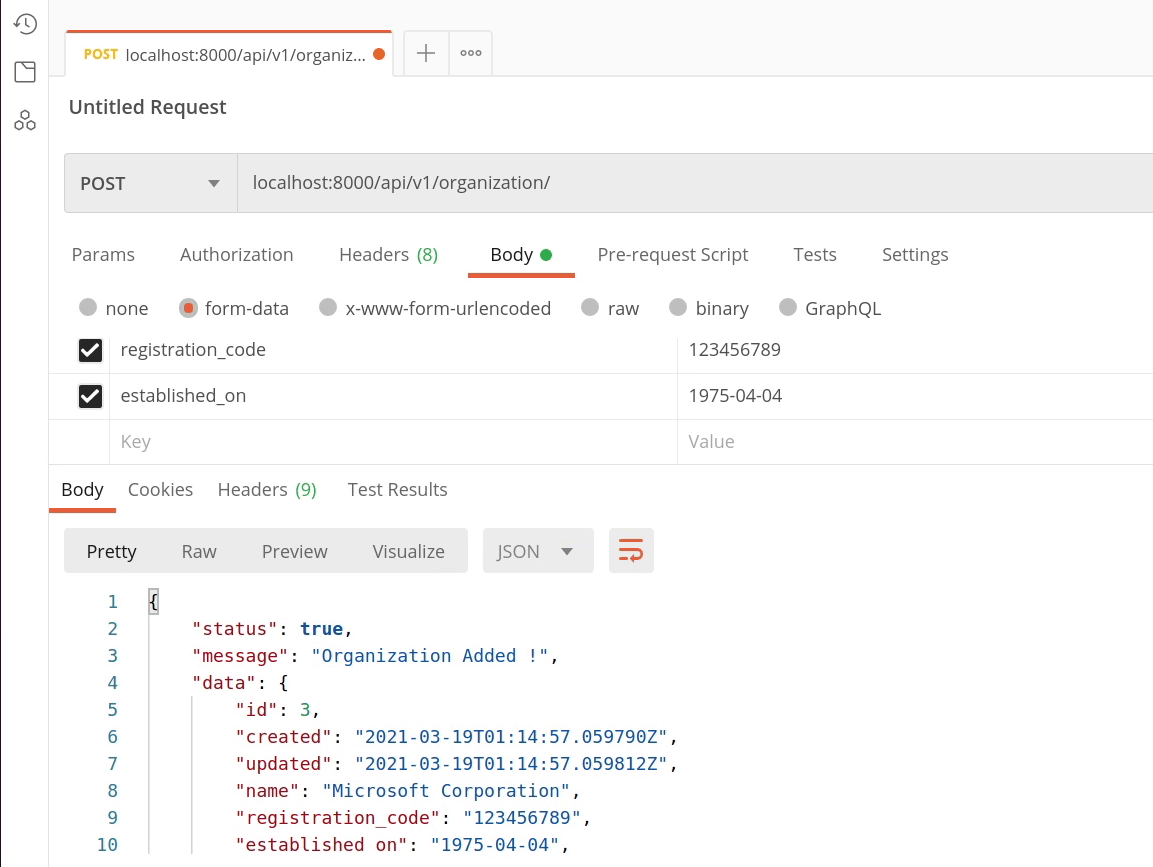
Task: Toggle line wrap icon in response toolbar
Action: [x=631, y=551]
